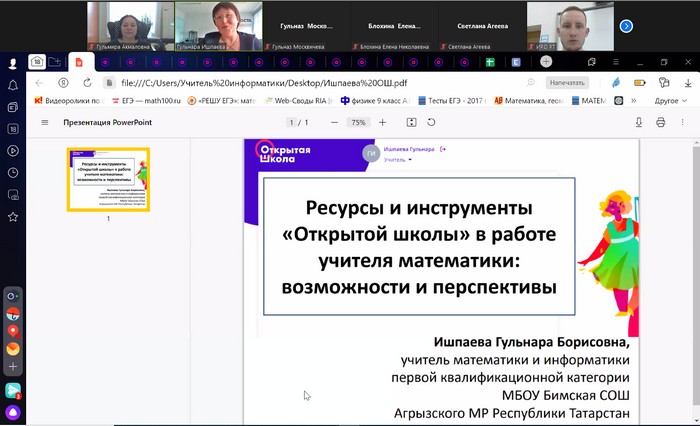Open the Тесты ЕГЭ - 2017 bookmark
The height and width of the screenshot is (426, 700).
pos(452,100)
